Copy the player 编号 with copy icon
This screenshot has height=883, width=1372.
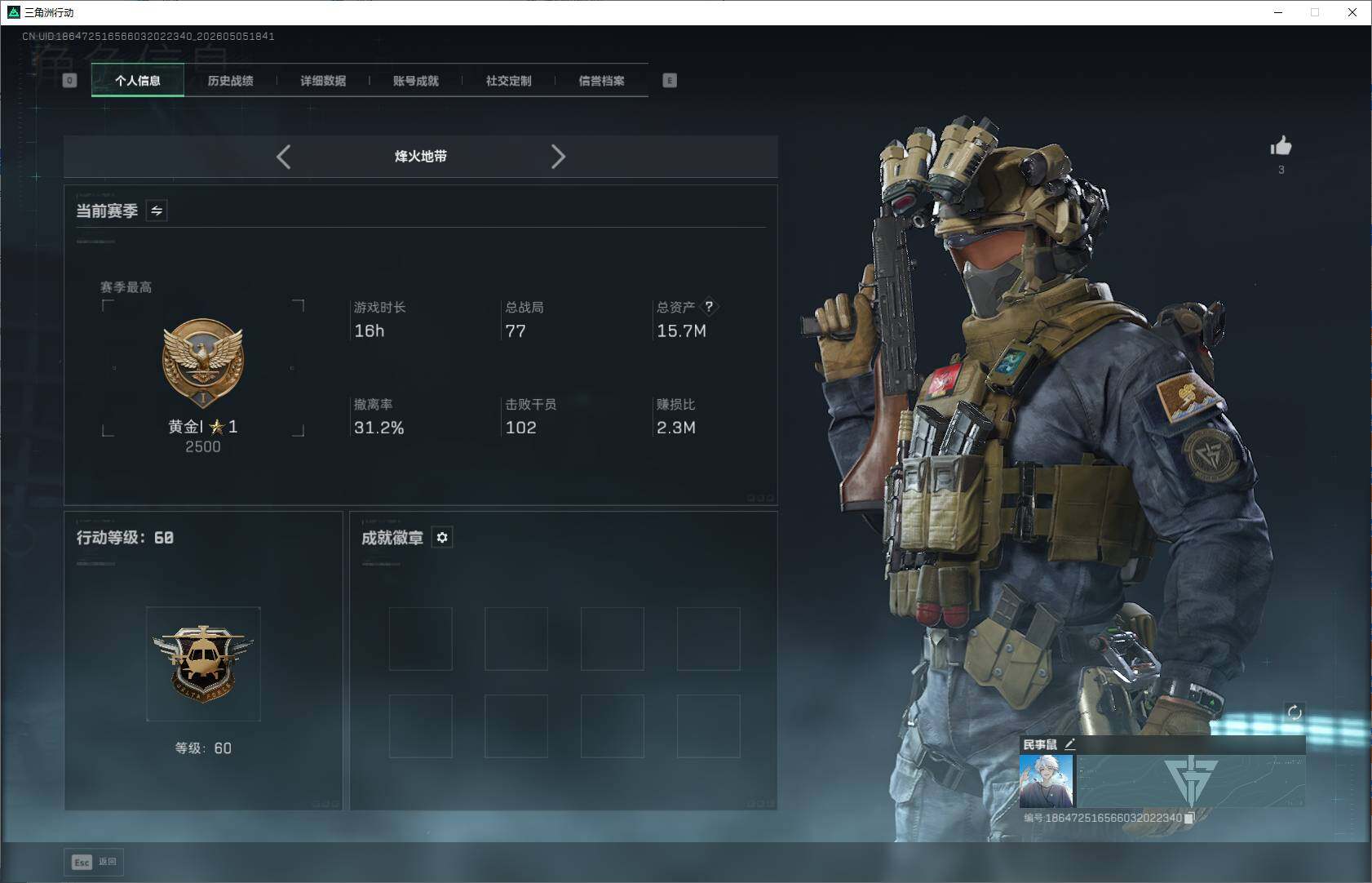click(1189, 818)
